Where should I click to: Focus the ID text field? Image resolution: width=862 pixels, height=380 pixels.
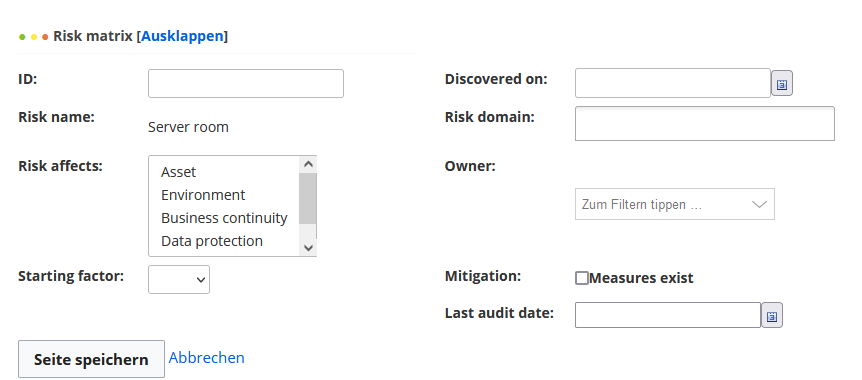[246, 83]
